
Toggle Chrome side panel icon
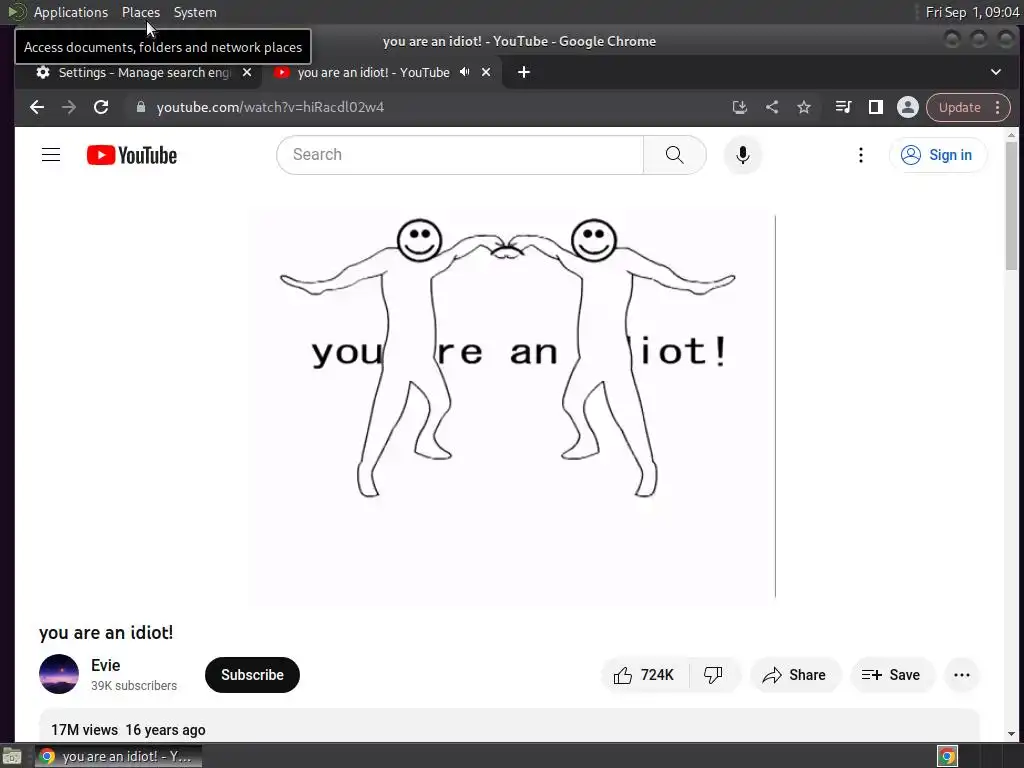876,107
